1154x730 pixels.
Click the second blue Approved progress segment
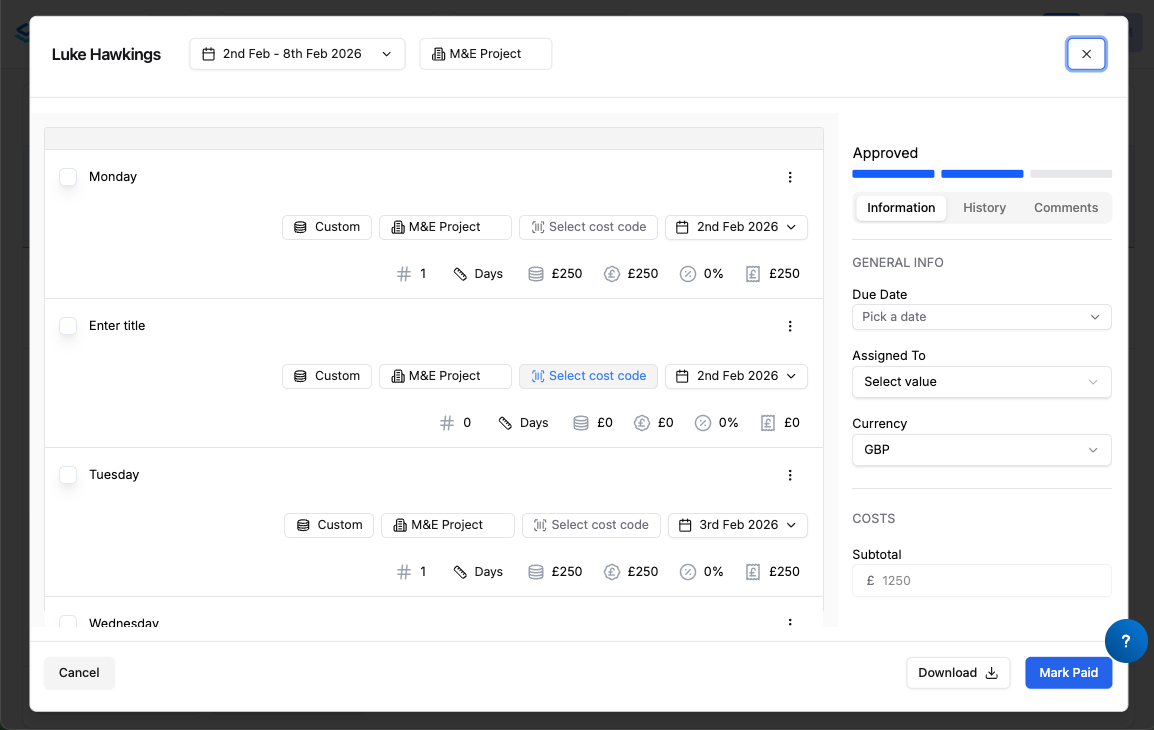point(982,174)
